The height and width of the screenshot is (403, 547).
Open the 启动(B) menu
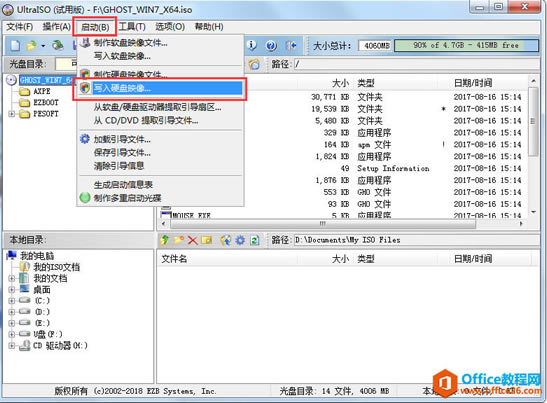pos(95,27)
